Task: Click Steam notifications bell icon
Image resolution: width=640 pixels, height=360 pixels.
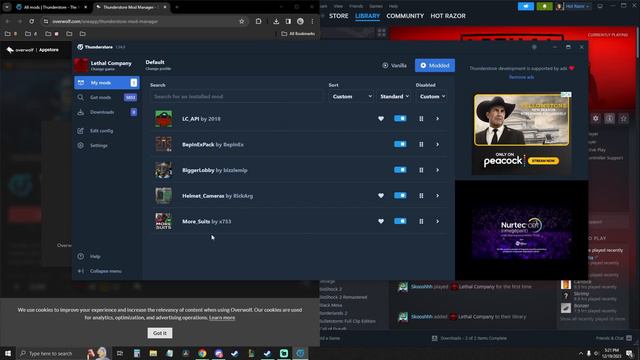Action: click(x=544, y=6)
